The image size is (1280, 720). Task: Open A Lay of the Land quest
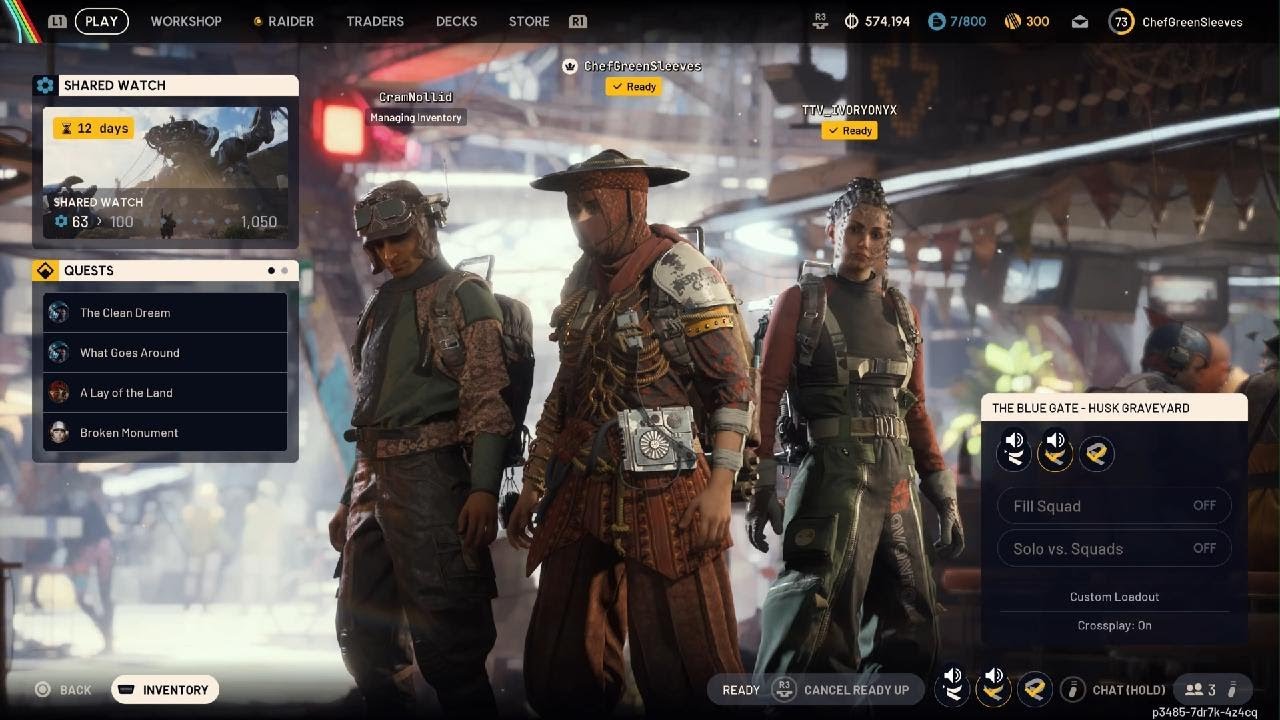click(x=166, y=392)
